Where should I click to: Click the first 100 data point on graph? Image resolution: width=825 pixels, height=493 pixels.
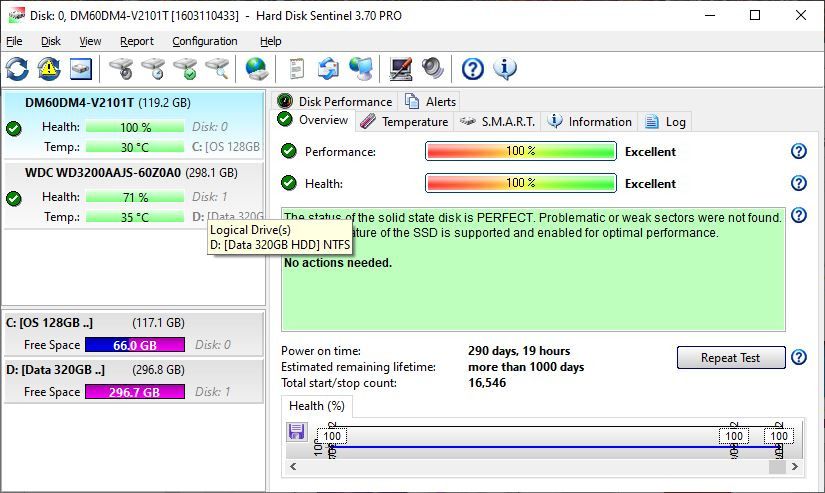pos(331,436)
